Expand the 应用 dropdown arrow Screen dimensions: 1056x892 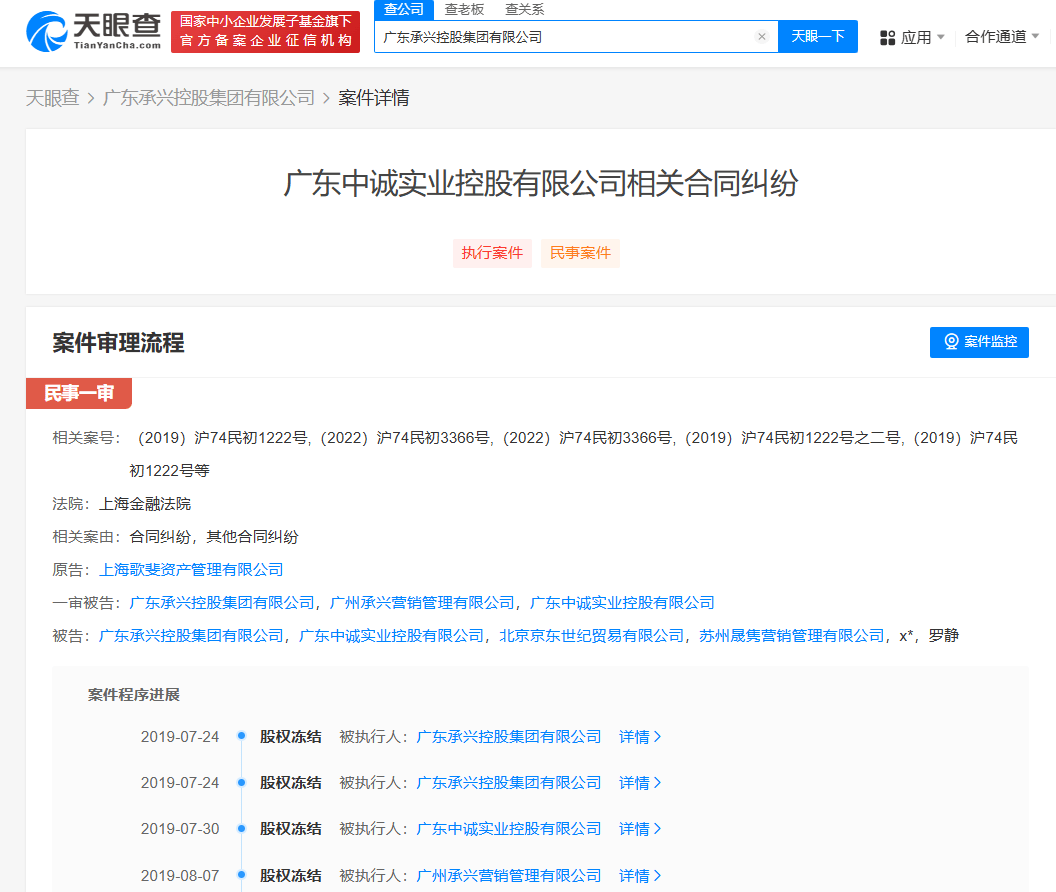coord(941,37)
